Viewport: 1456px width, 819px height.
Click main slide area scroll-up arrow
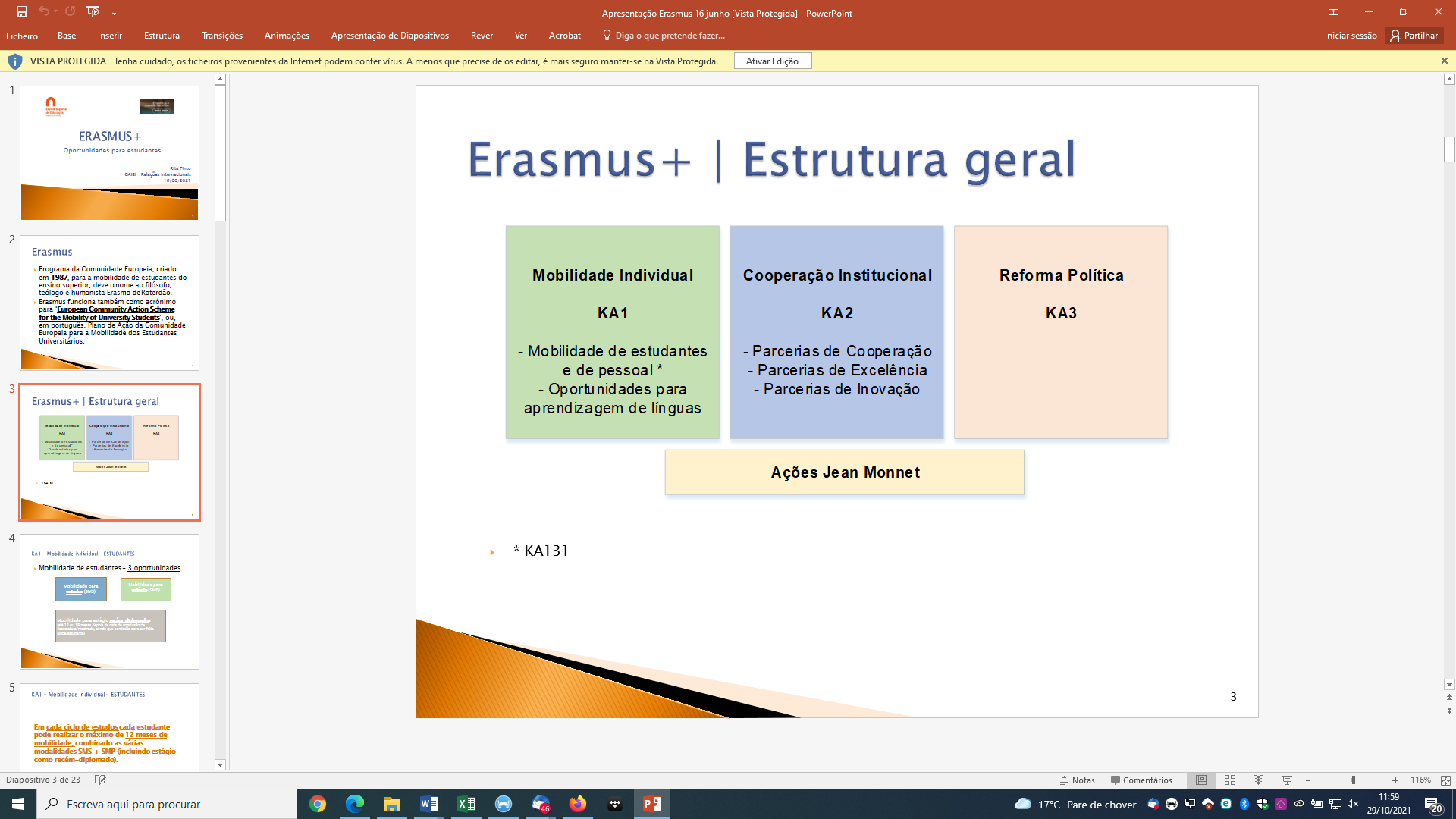click(x=1449, y=80)
